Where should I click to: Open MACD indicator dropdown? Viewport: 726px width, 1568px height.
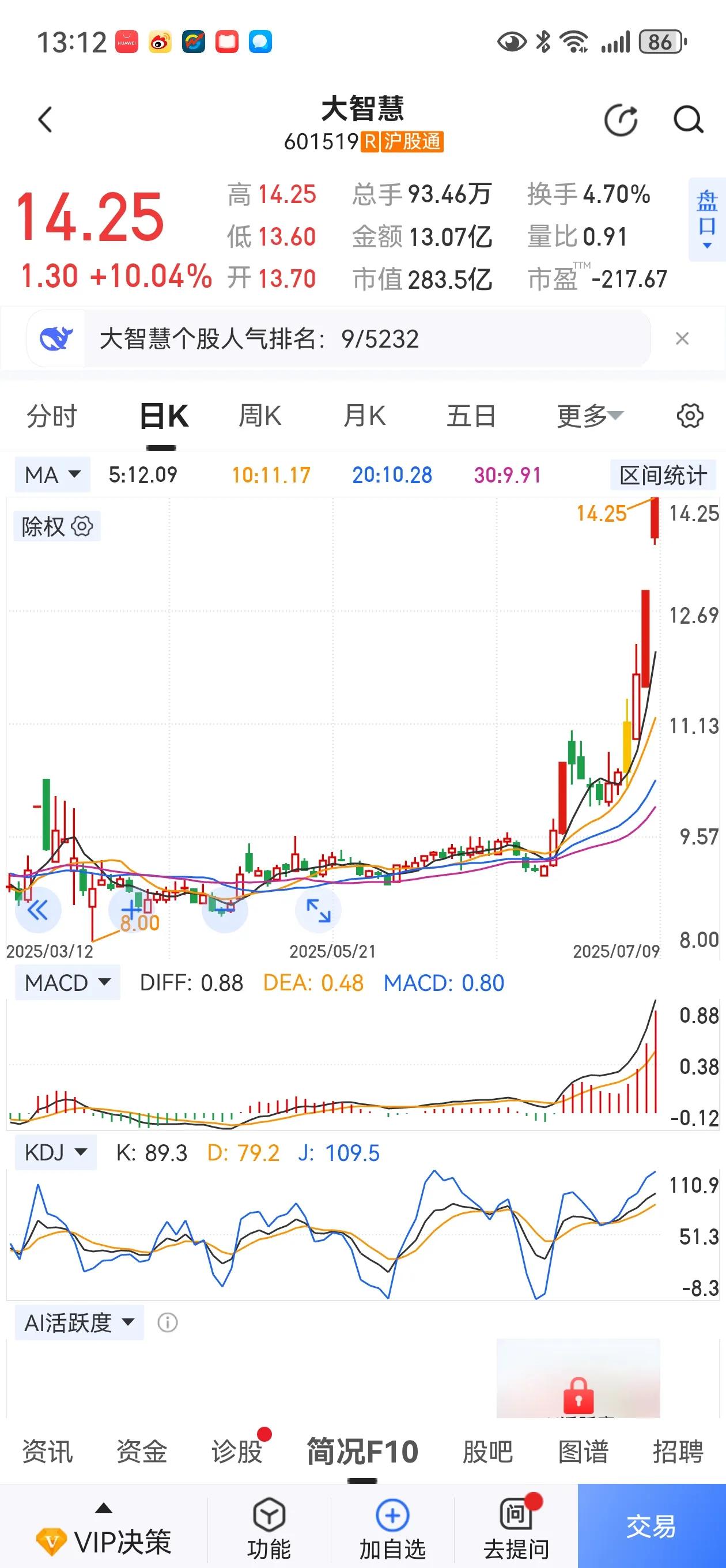[67, 983]
